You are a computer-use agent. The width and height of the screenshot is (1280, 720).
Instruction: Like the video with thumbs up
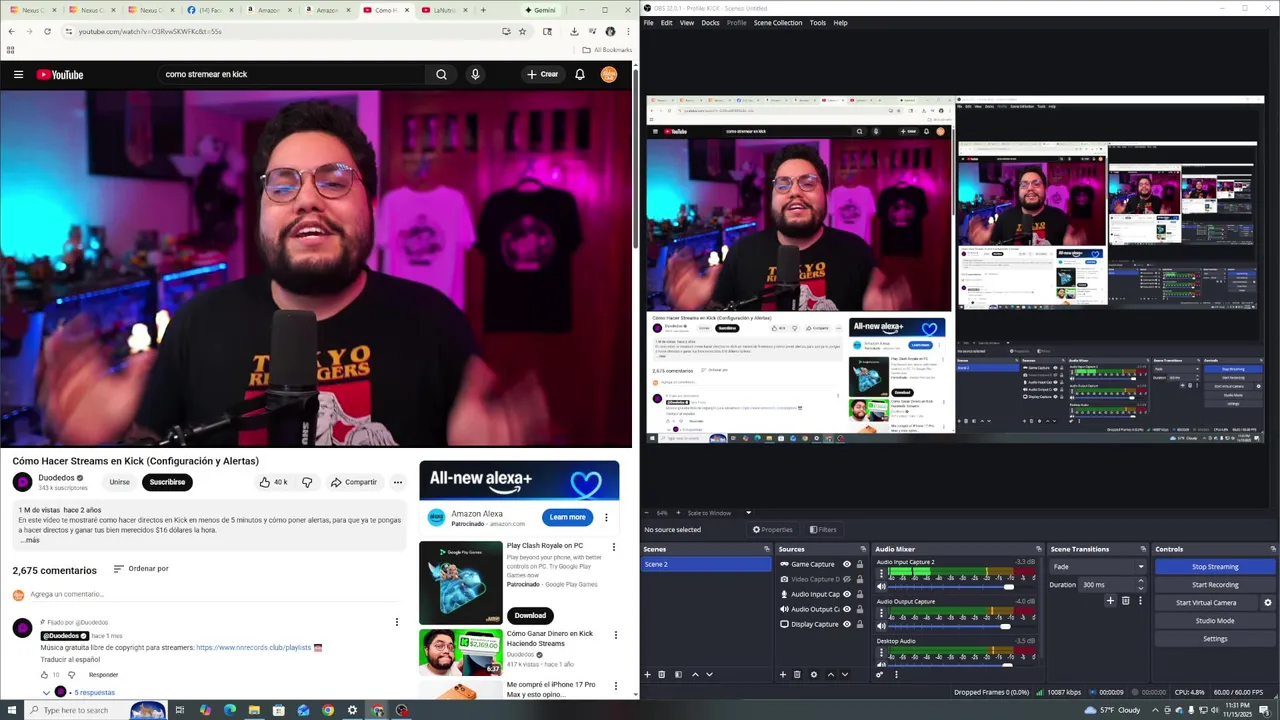pos(273,482)
